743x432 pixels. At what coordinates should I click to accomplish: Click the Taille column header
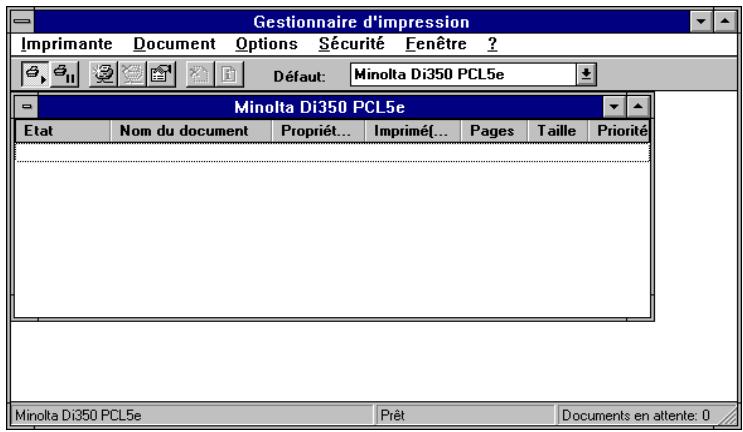coord(558,131)
